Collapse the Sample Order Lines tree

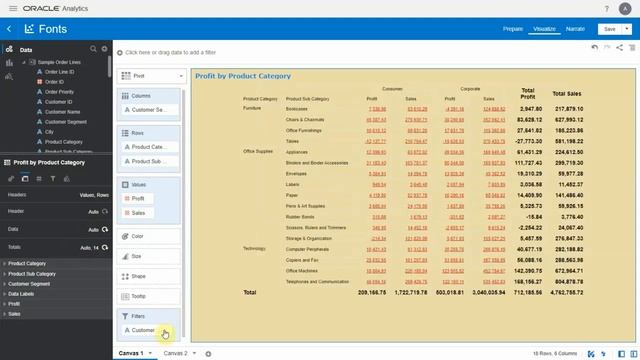pyautogui.click(x=24, y=62)
